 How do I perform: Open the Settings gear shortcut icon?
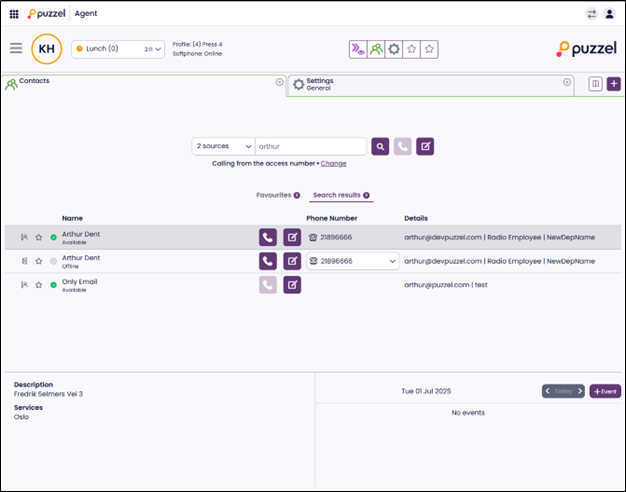click(394, 50)
